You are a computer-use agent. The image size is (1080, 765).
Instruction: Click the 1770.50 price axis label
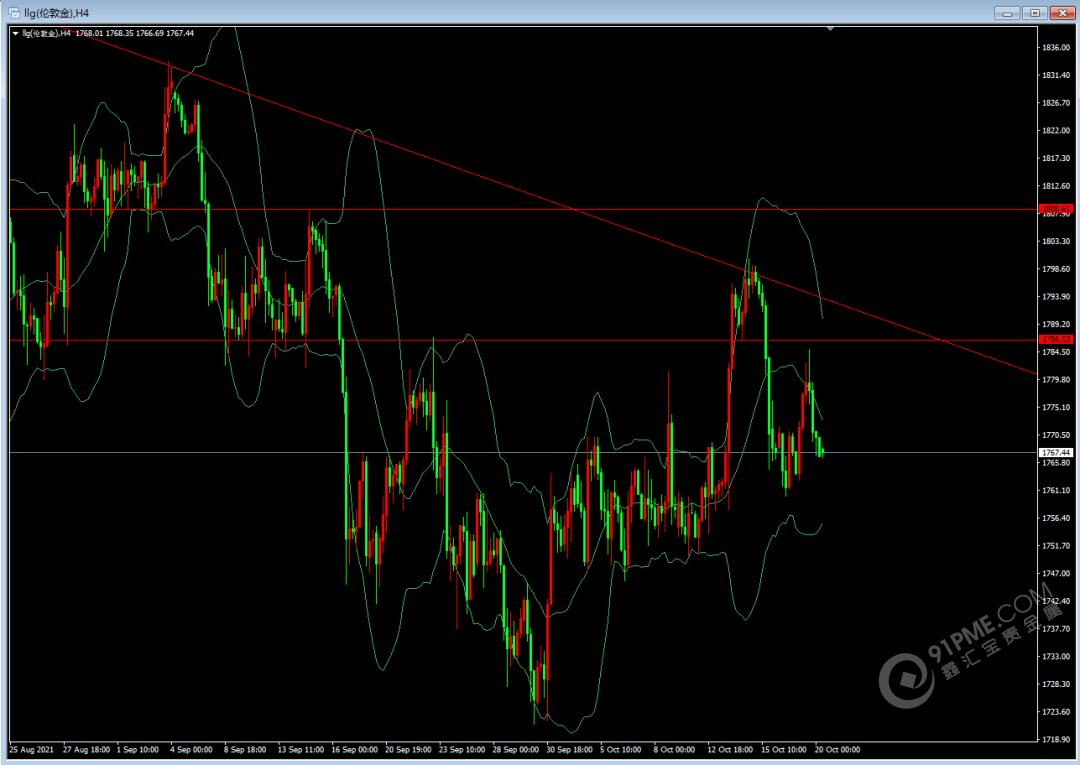1057,435
